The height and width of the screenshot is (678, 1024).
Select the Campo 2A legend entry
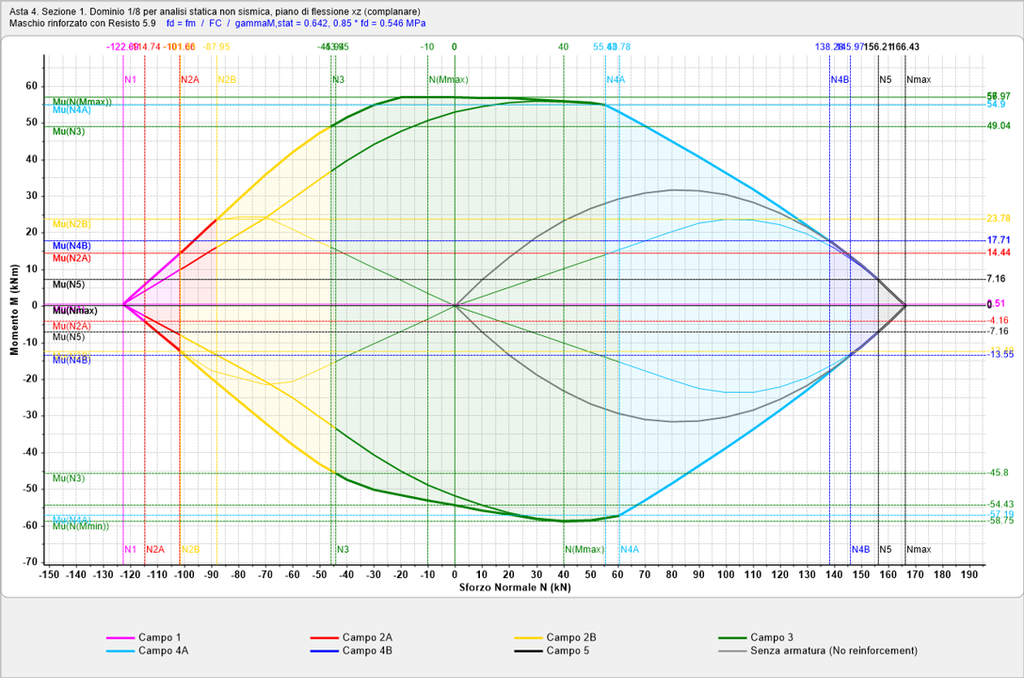[367, 638]
